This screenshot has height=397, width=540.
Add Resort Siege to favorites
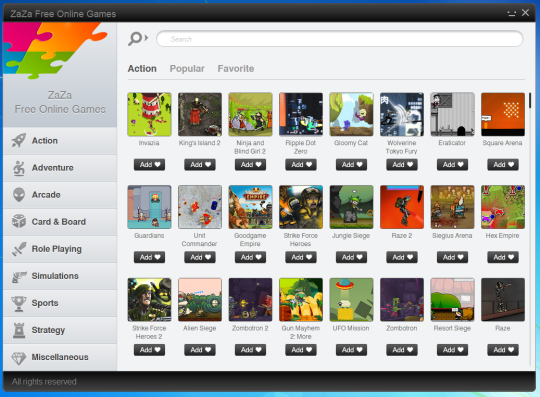tap(453, 350)
